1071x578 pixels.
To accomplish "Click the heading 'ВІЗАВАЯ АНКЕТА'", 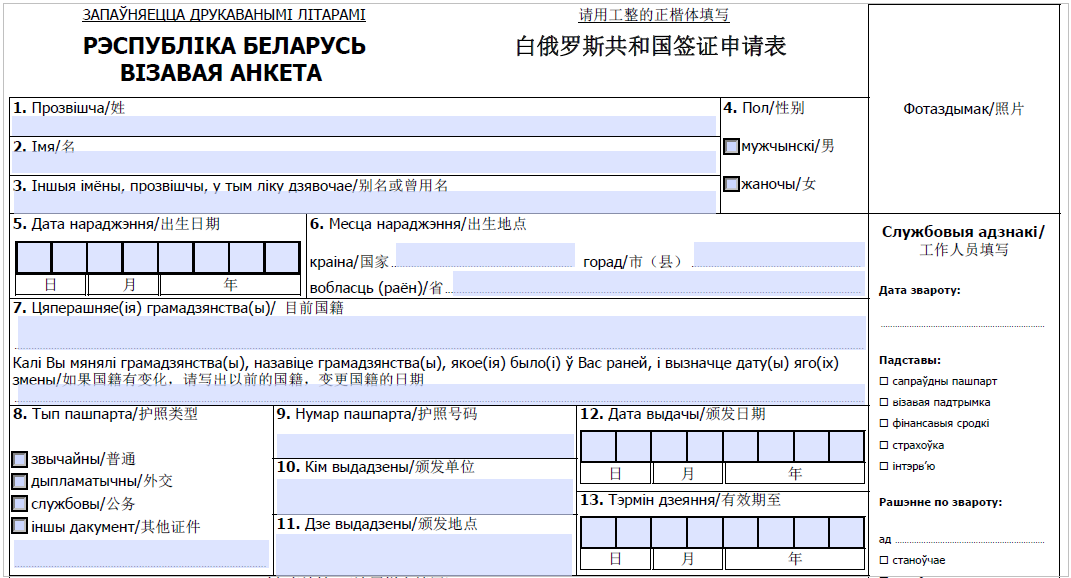I will 221,73.
